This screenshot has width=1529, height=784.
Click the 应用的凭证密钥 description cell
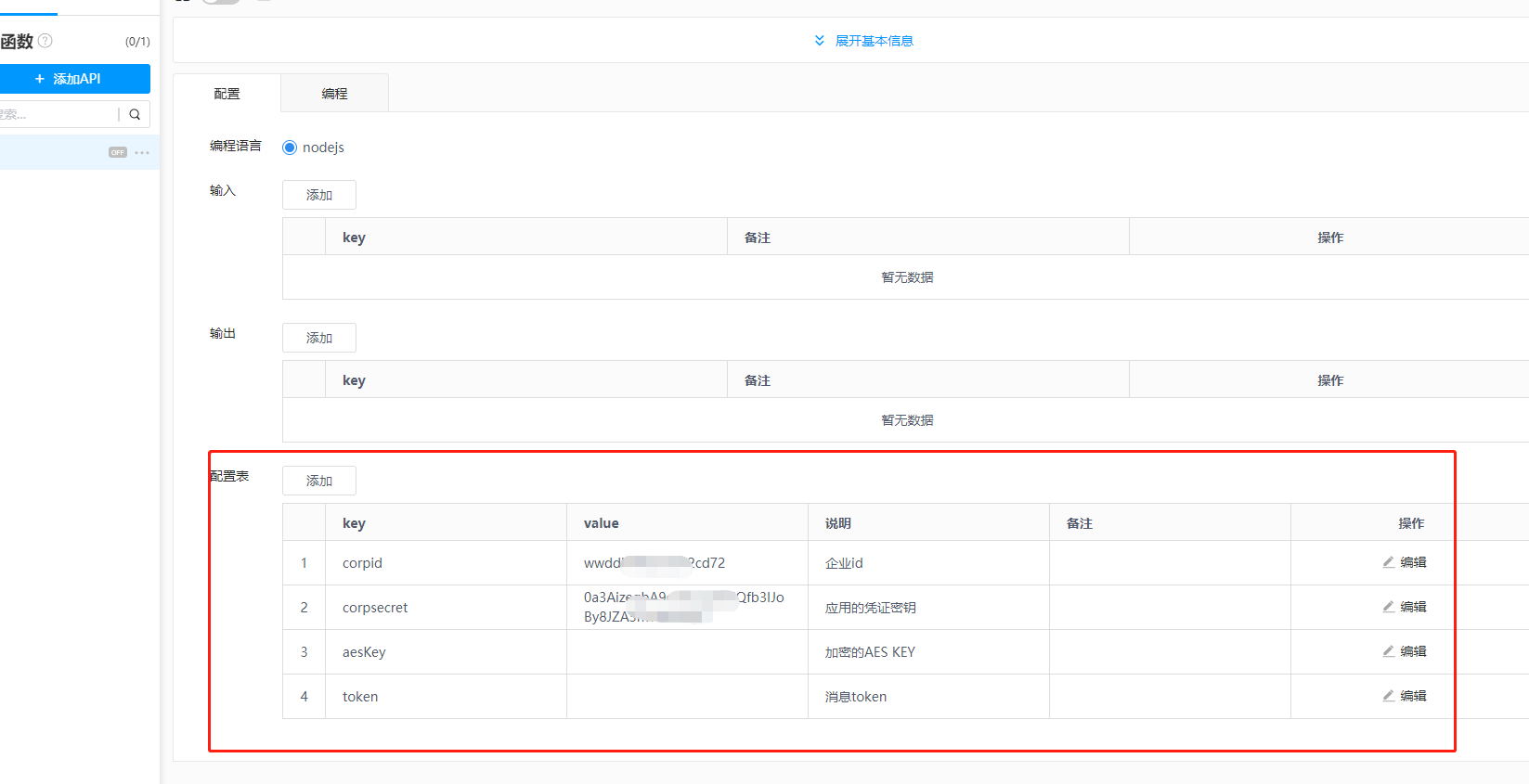pos(928,608)
